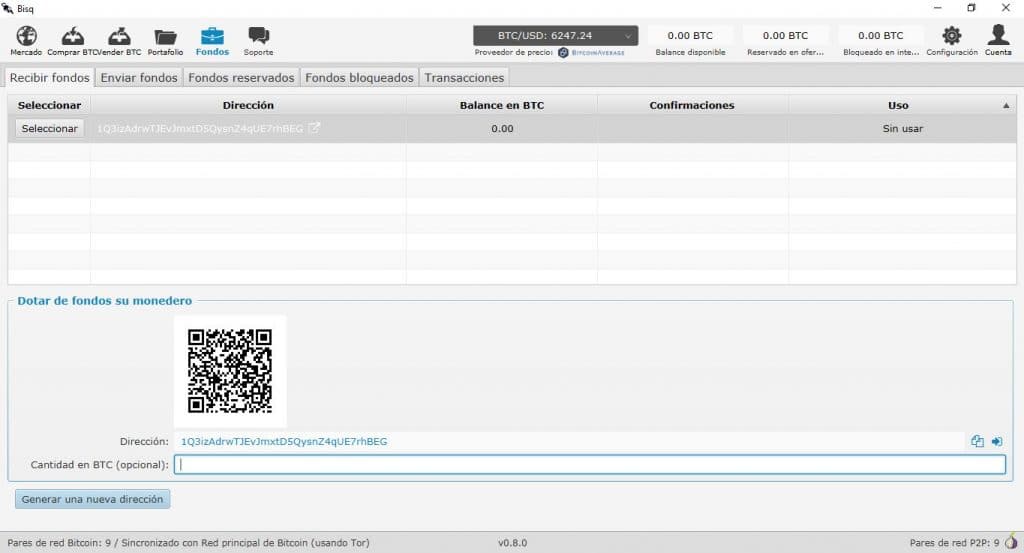Click Generar una nueva dirección button
The width and height of the screenshot is (1024, 553).
(x=92, y=499)
